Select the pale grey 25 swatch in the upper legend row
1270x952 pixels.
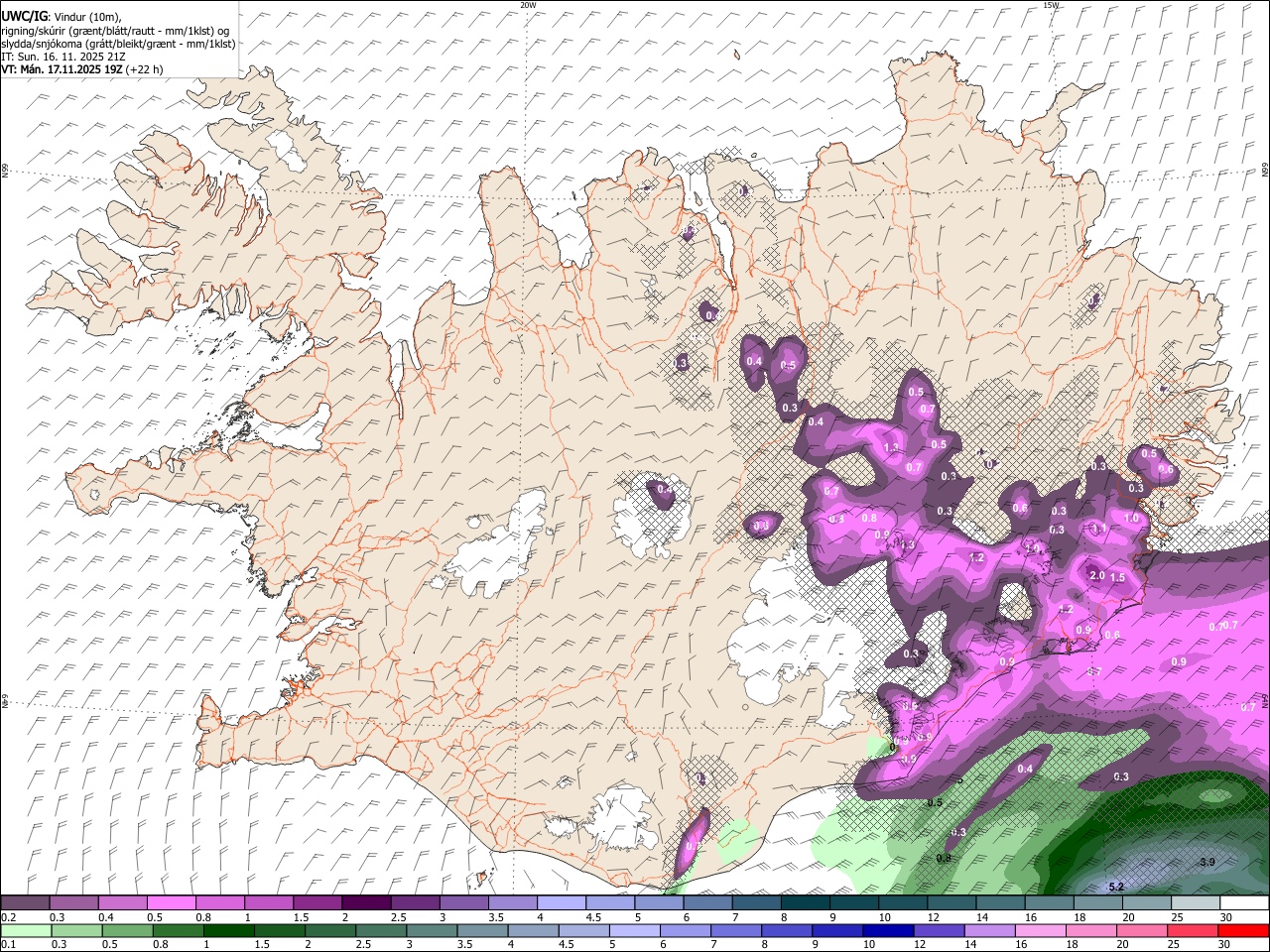[1196, 903]
